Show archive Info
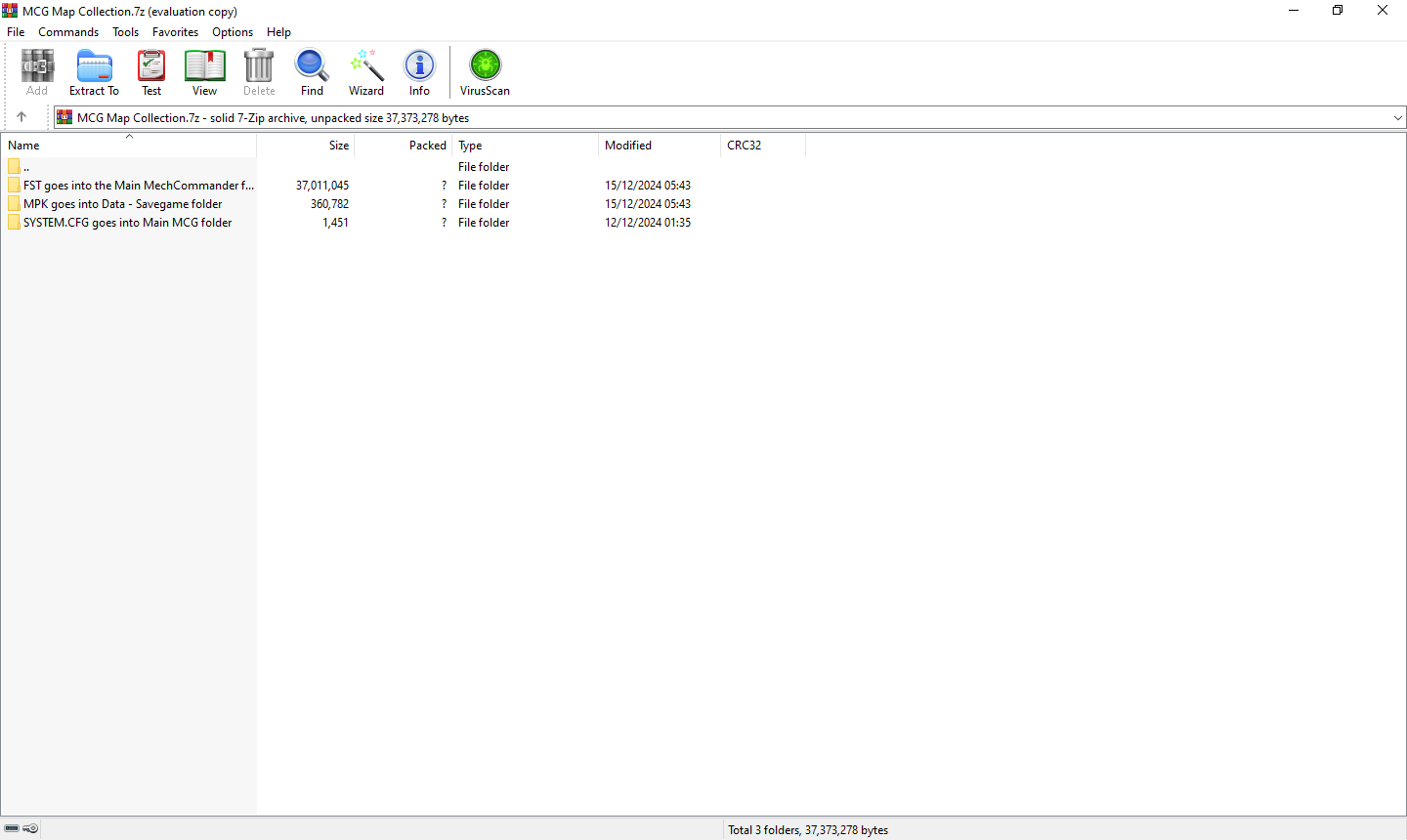1407x840 pixels. (419, 72)
